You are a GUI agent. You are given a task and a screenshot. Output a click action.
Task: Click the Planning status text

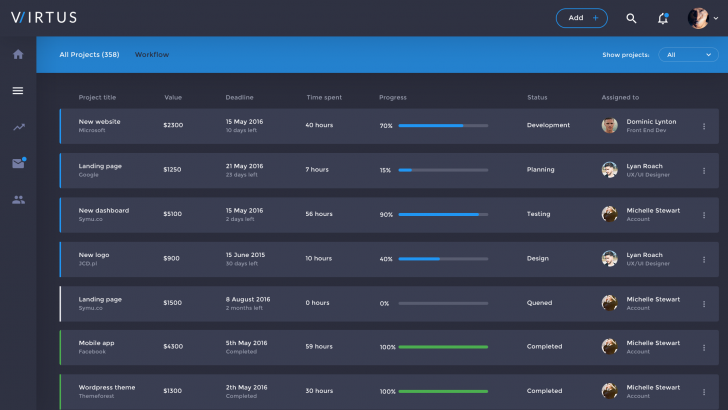pos(540,170)
